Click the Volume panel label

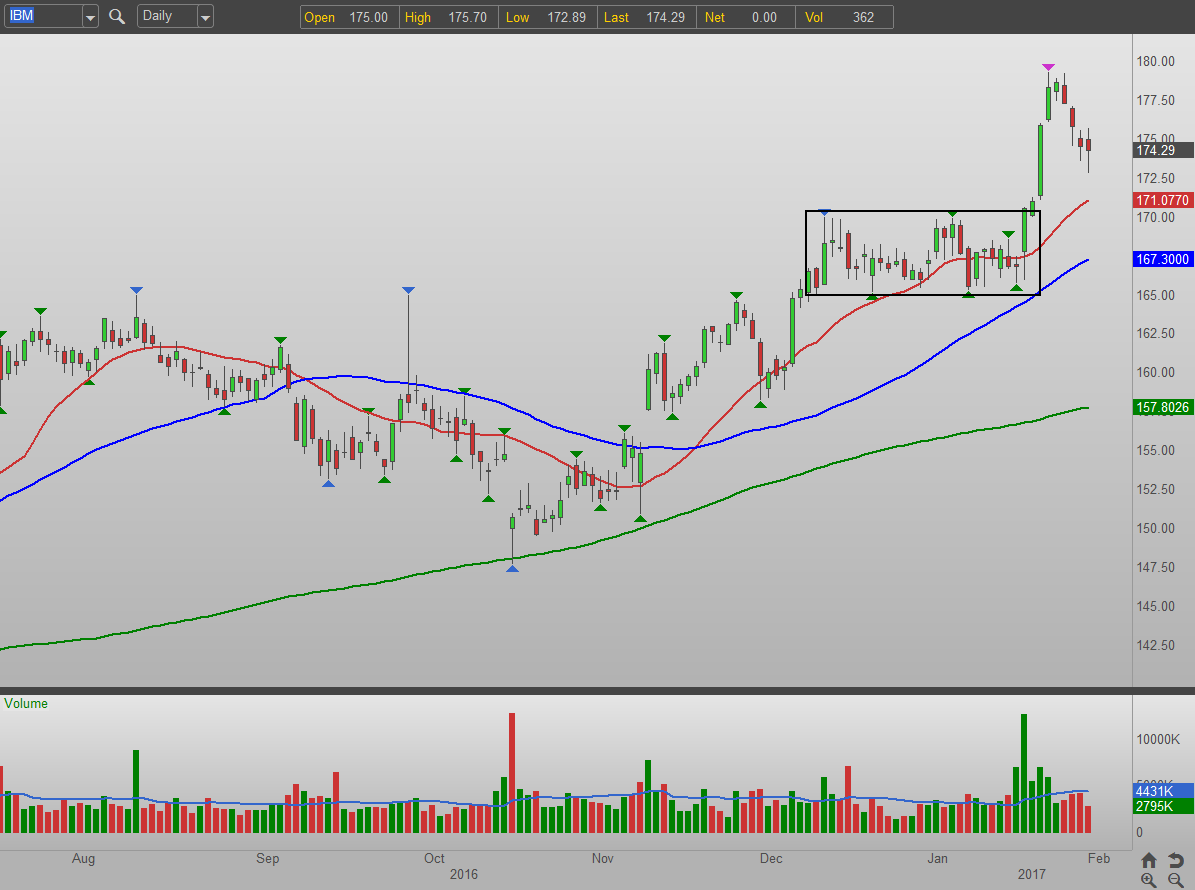pos(26,703)
